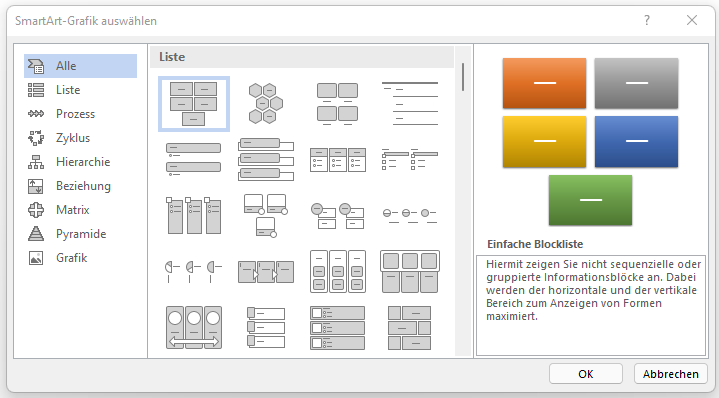
Task: Open the Liste category
Action: click(x=80, y=90)
